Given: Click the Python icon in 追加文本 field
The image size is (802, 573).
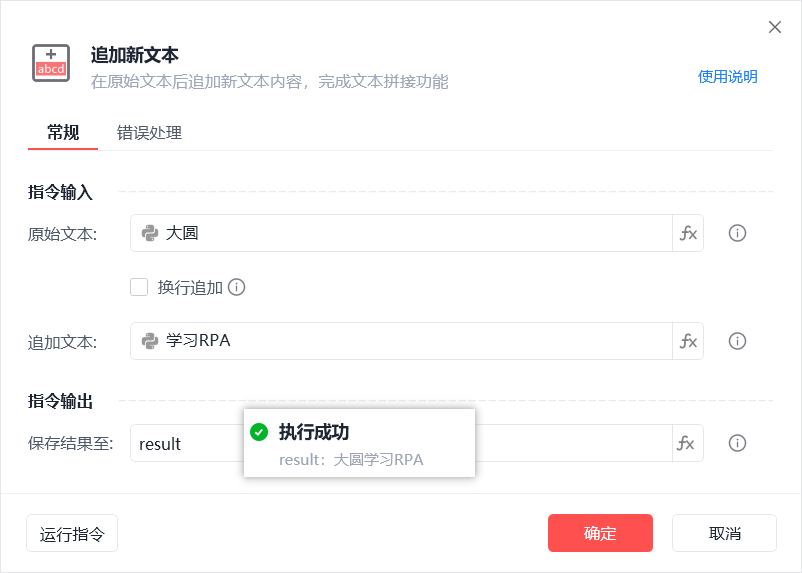Looking at the screenshot, I should pos(150,341).
